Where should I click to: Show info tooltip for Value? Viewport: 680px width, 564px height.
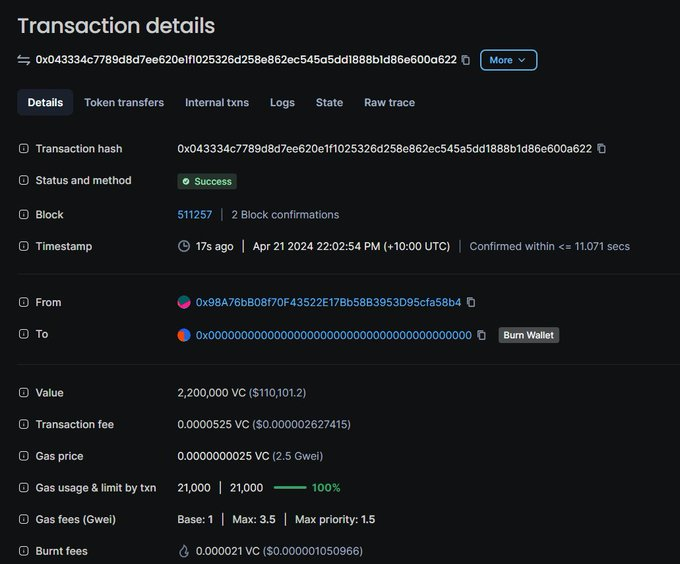pyautogui.click(x=24, y=393)
